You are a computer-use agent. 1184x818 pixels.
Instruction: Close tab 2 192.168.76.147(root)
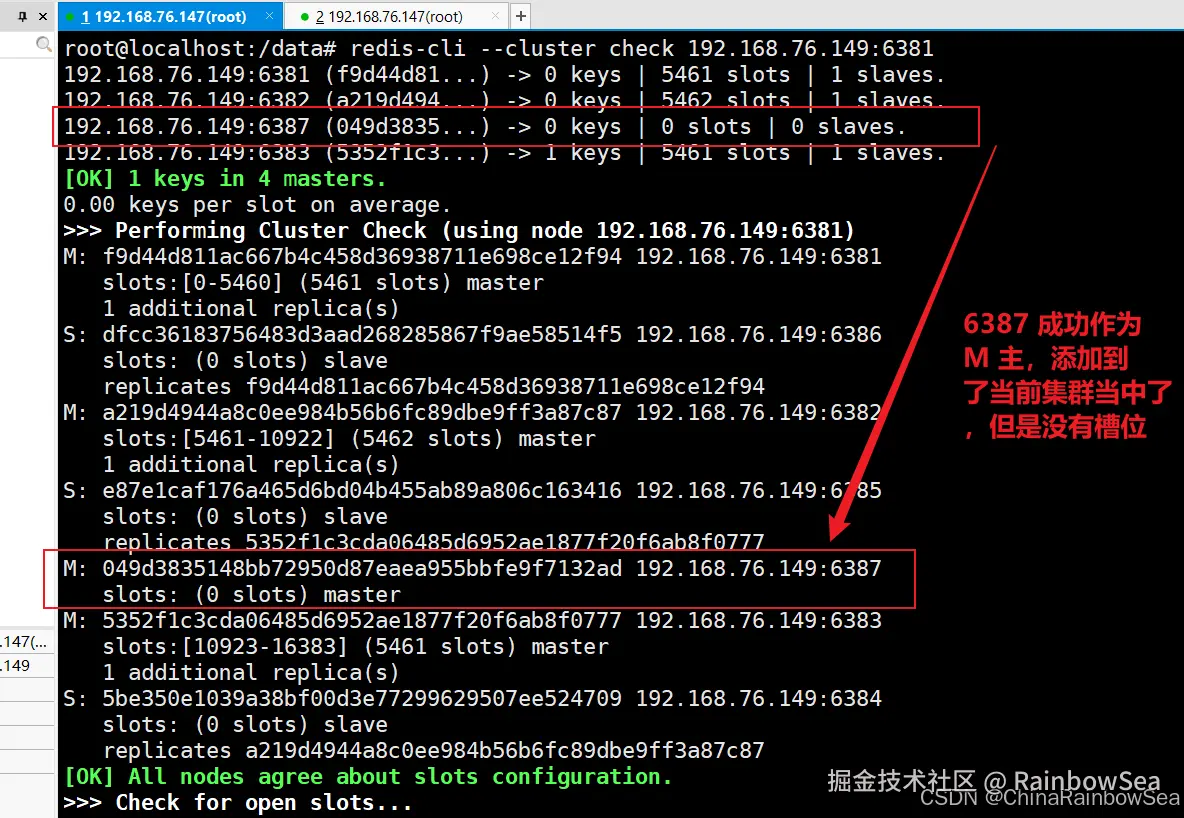495,16
